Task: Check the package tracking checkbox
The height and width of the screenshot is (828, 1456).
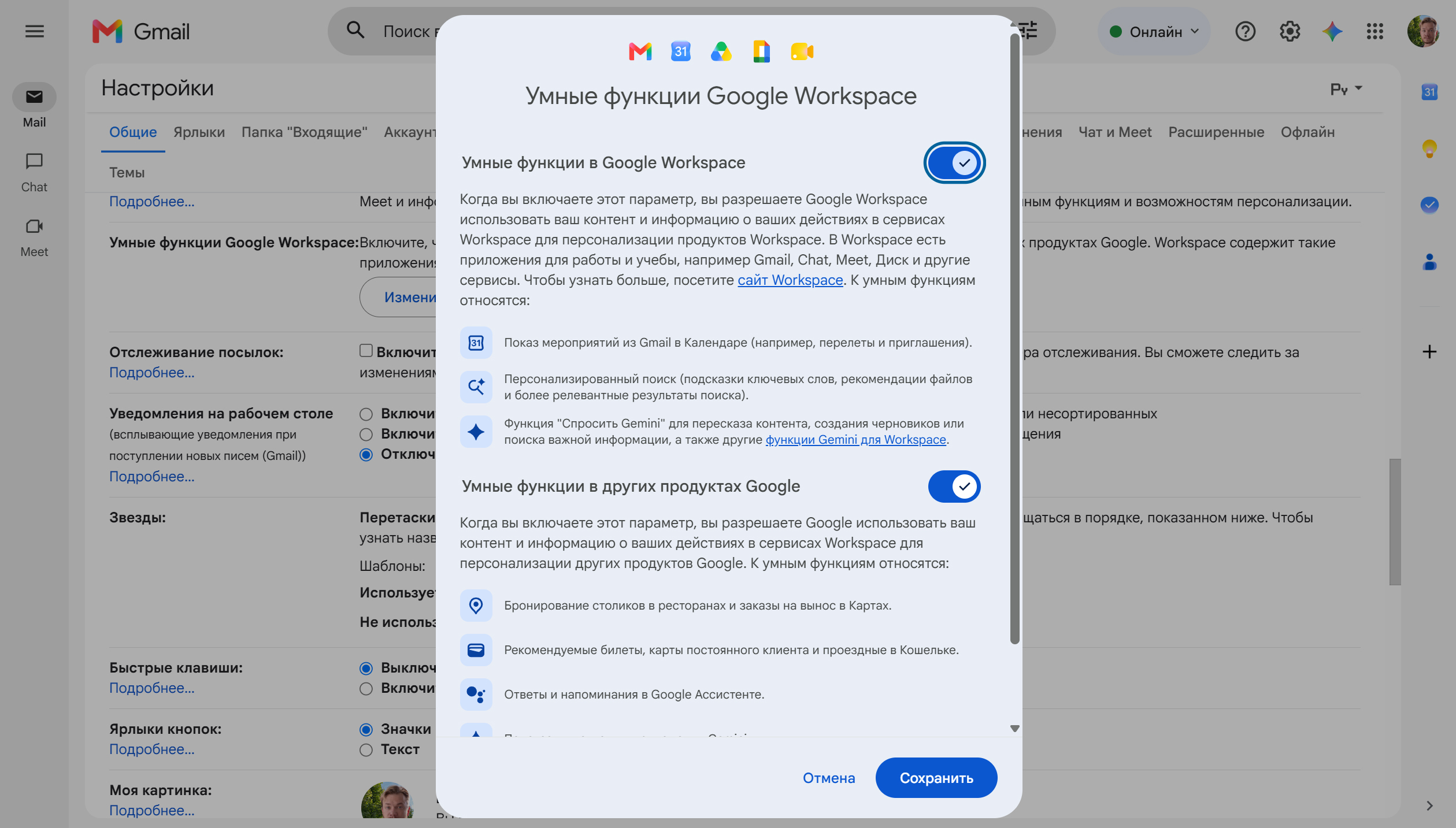Action: [x=365, y=351]
